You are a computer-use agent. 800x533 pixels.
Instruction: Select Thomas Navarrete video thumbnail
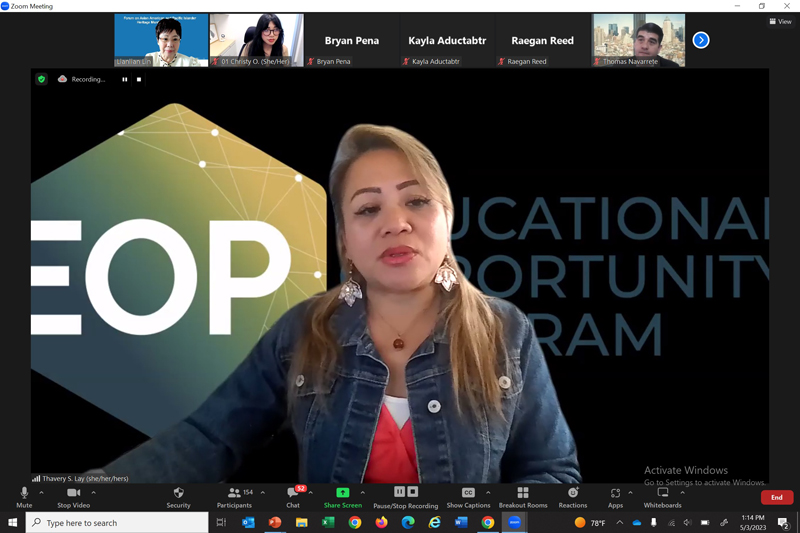tap(638, 40)
